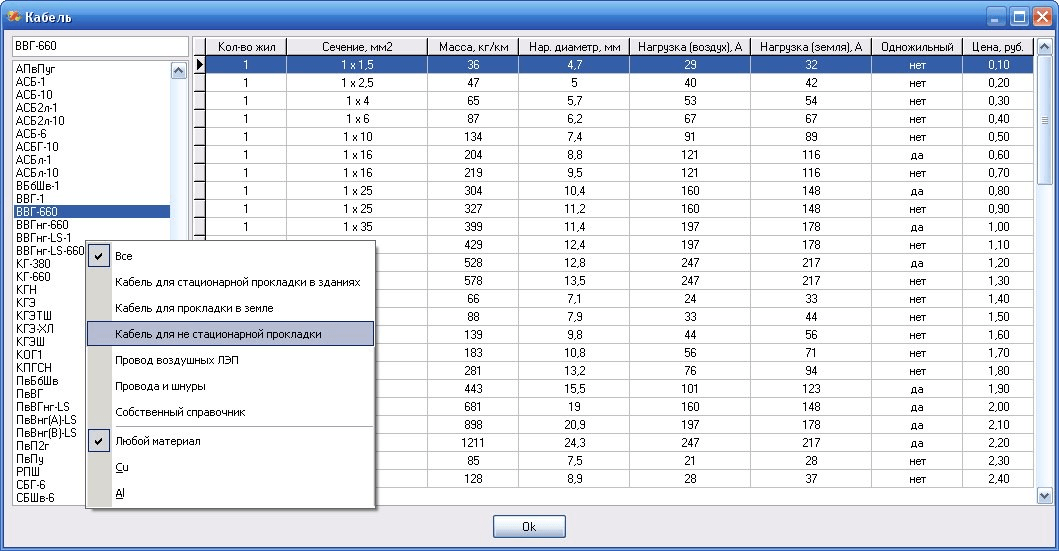Select 'КГН' in cable list
1059x551 pixels.
point(26,289)
